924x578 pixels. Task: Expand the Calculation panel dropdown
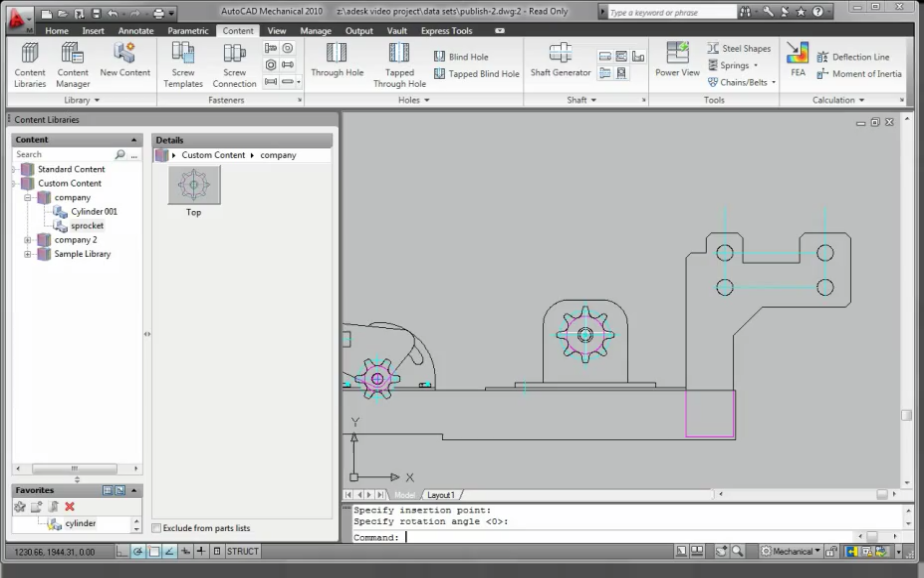(838, 100)
